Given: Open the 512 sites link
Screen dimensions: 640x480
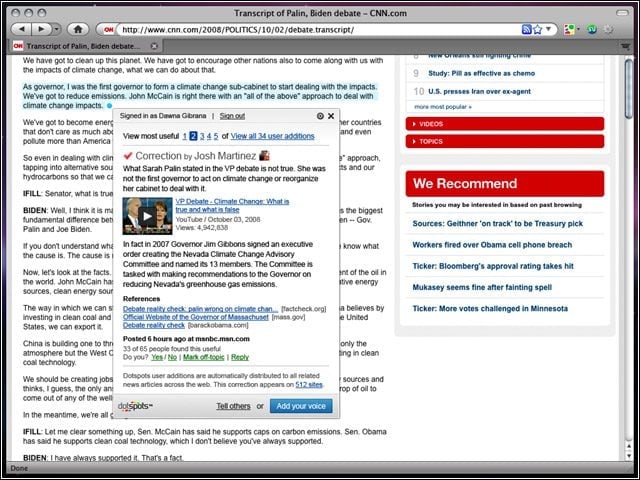Looking at the screenshot, I should pos(309,384).
